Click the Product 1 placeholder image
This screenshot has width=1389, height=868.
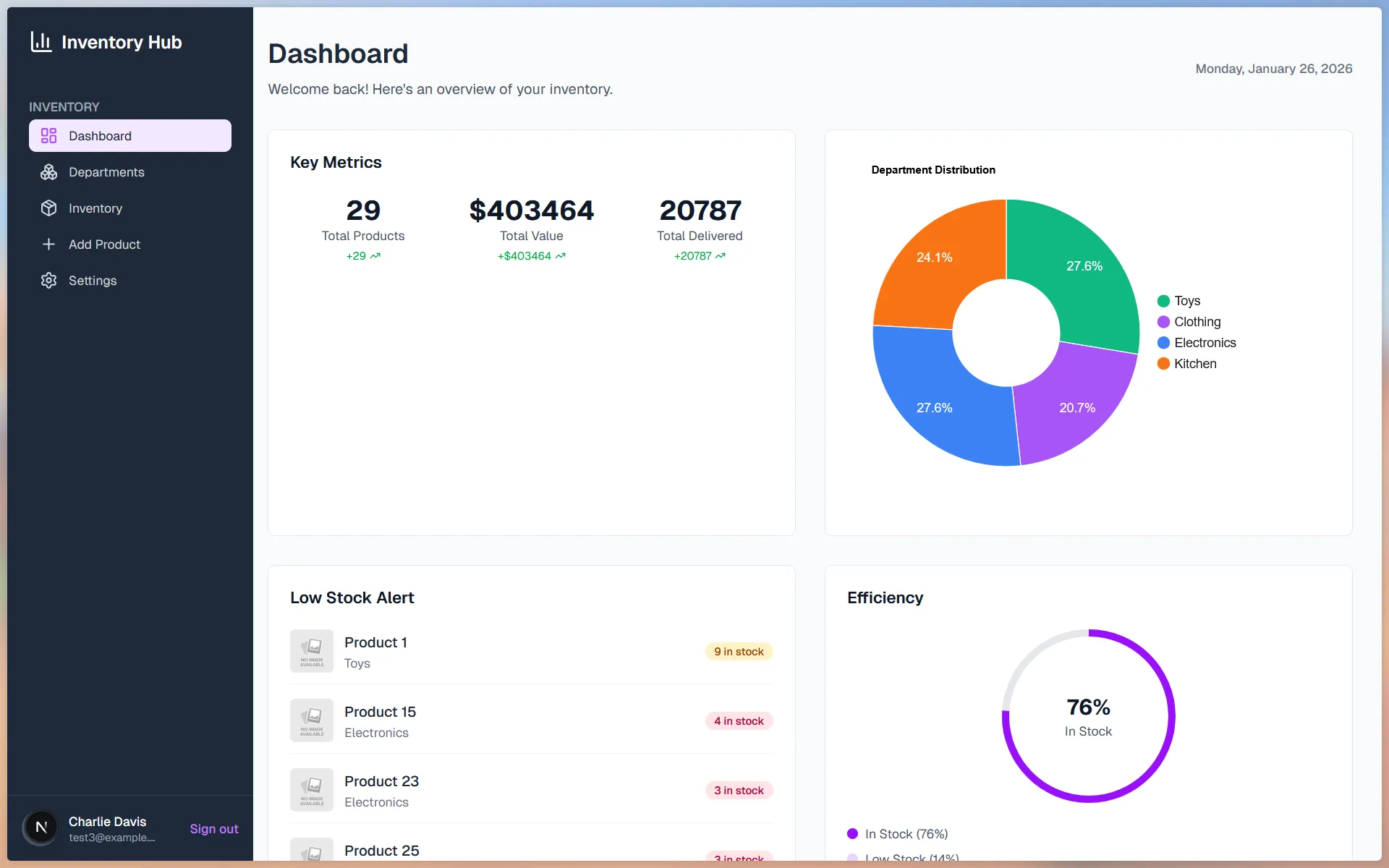[312, 651]
